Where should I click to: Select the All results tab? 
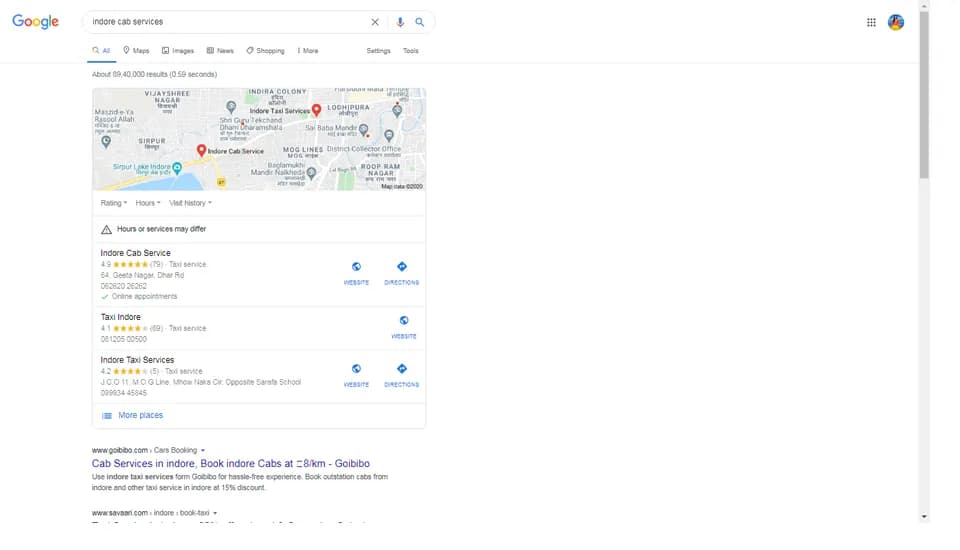pyautogui.click(x=101, y=51)
